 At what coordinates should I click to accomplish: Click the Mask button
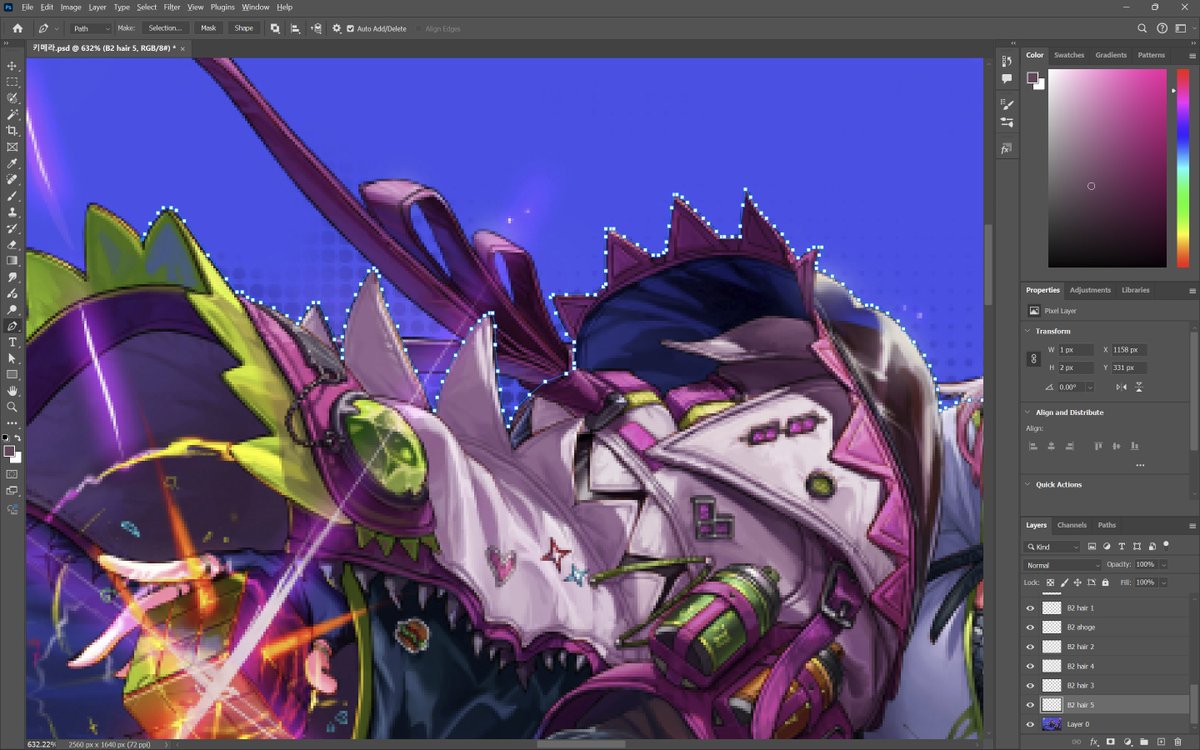(208, 28)
